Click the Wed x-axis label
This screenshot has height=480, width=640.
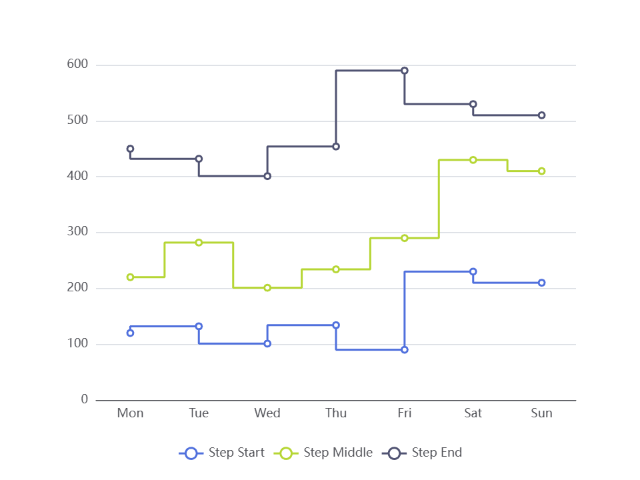[267, 413]
